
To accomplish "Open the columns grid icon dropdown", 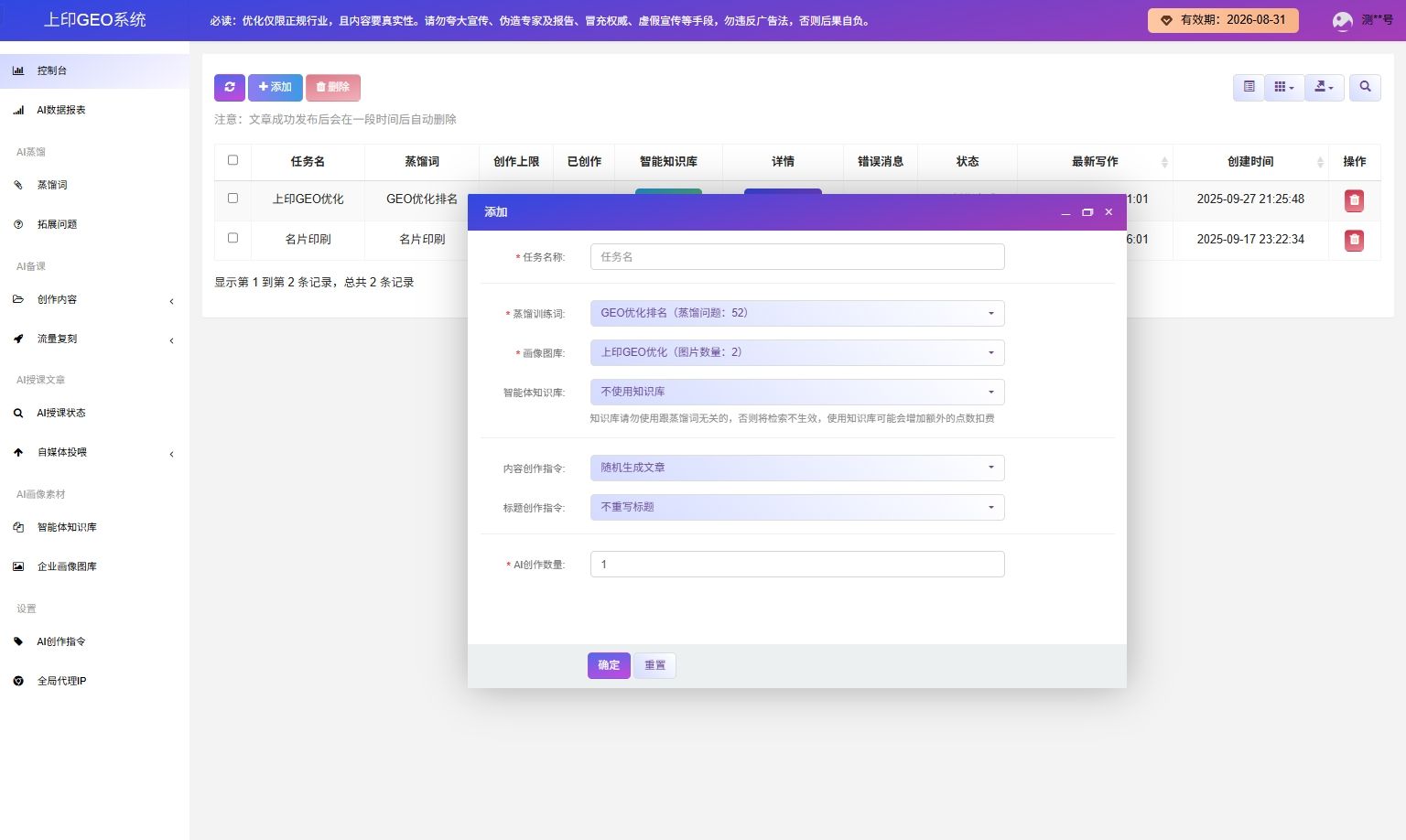I will (x=1284, y=87).
